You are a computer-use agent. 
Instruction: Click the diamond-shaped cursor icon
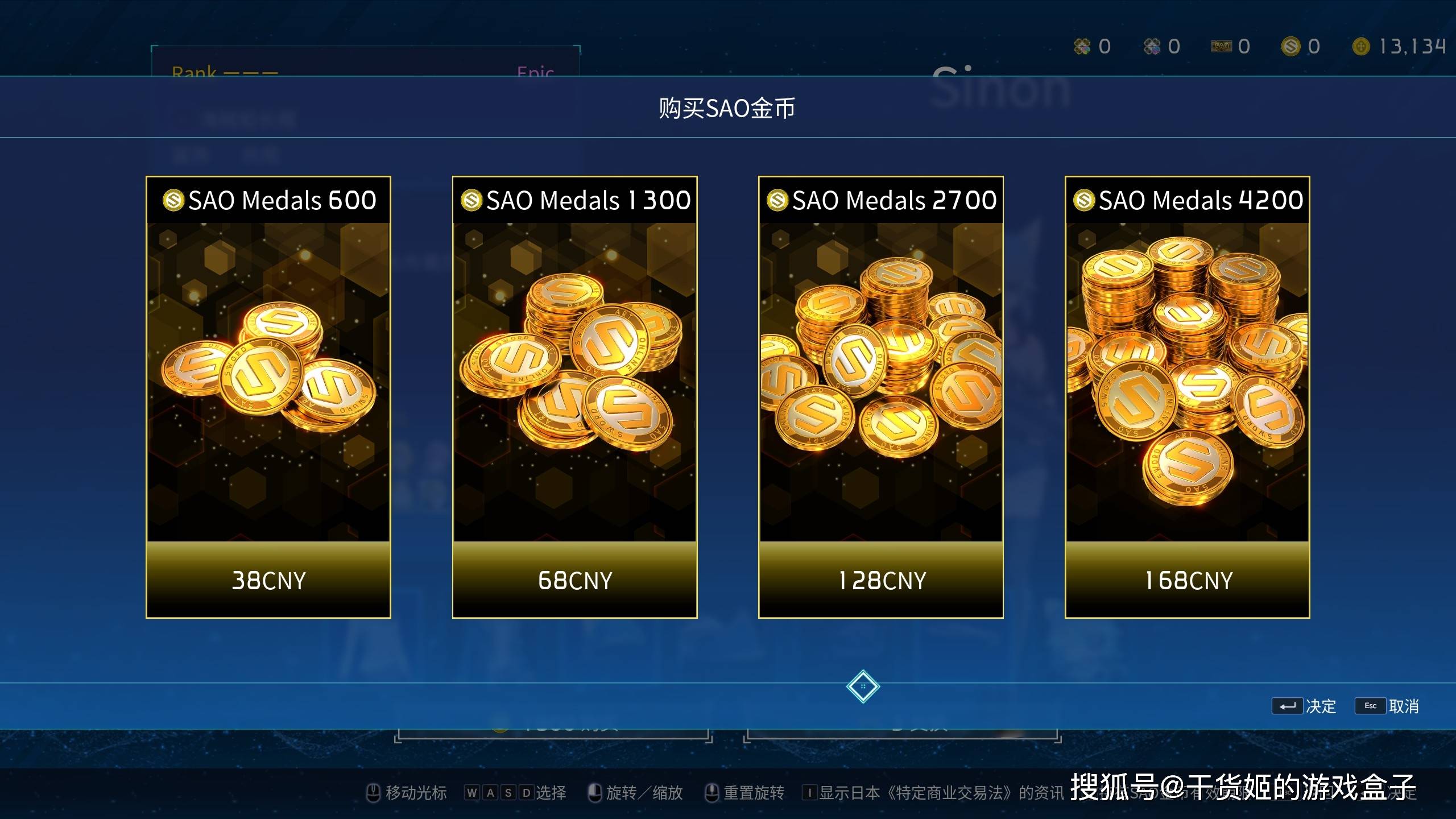coord(863,686)
